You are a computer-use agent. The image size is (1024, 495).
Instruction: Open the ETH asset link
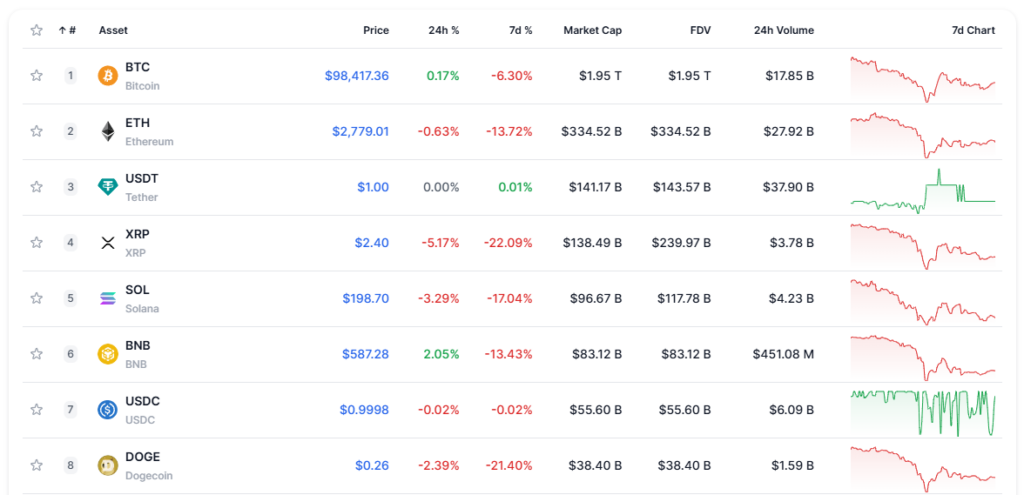(137, 123)
